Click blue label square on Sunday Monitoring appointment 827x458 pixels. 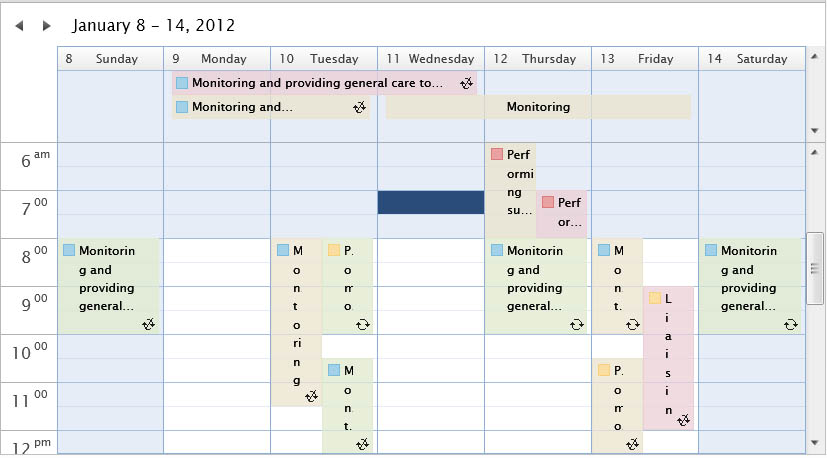click(x=69, y=250)
